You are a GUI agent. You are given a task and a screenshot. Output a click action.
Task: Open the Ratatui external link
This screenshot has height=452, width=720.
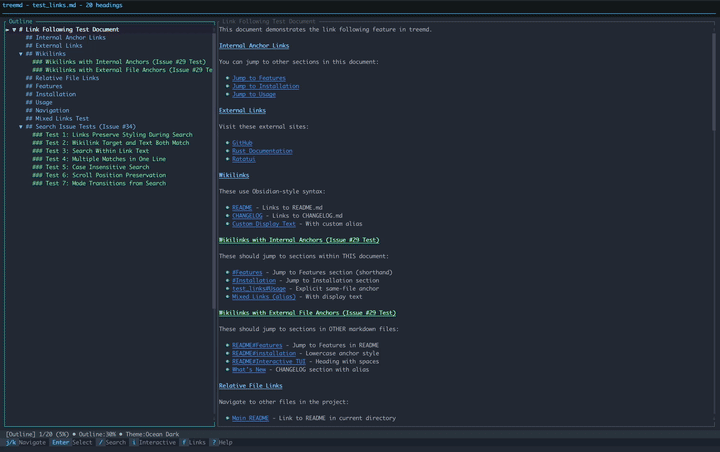point(244,159)
